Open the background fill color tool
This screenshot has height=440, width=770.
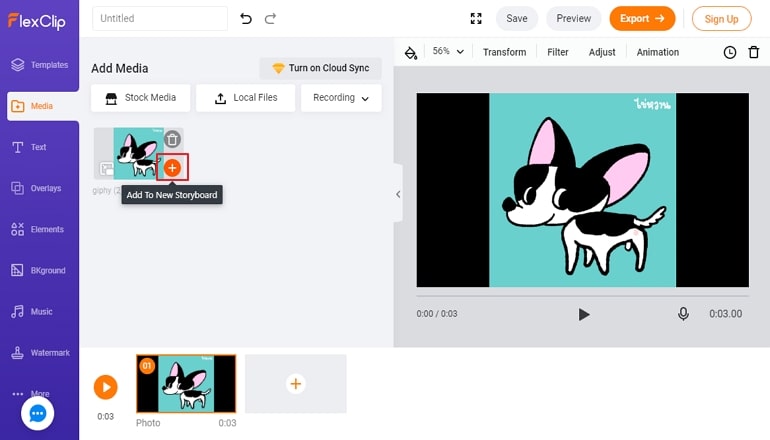pos(411,52)
